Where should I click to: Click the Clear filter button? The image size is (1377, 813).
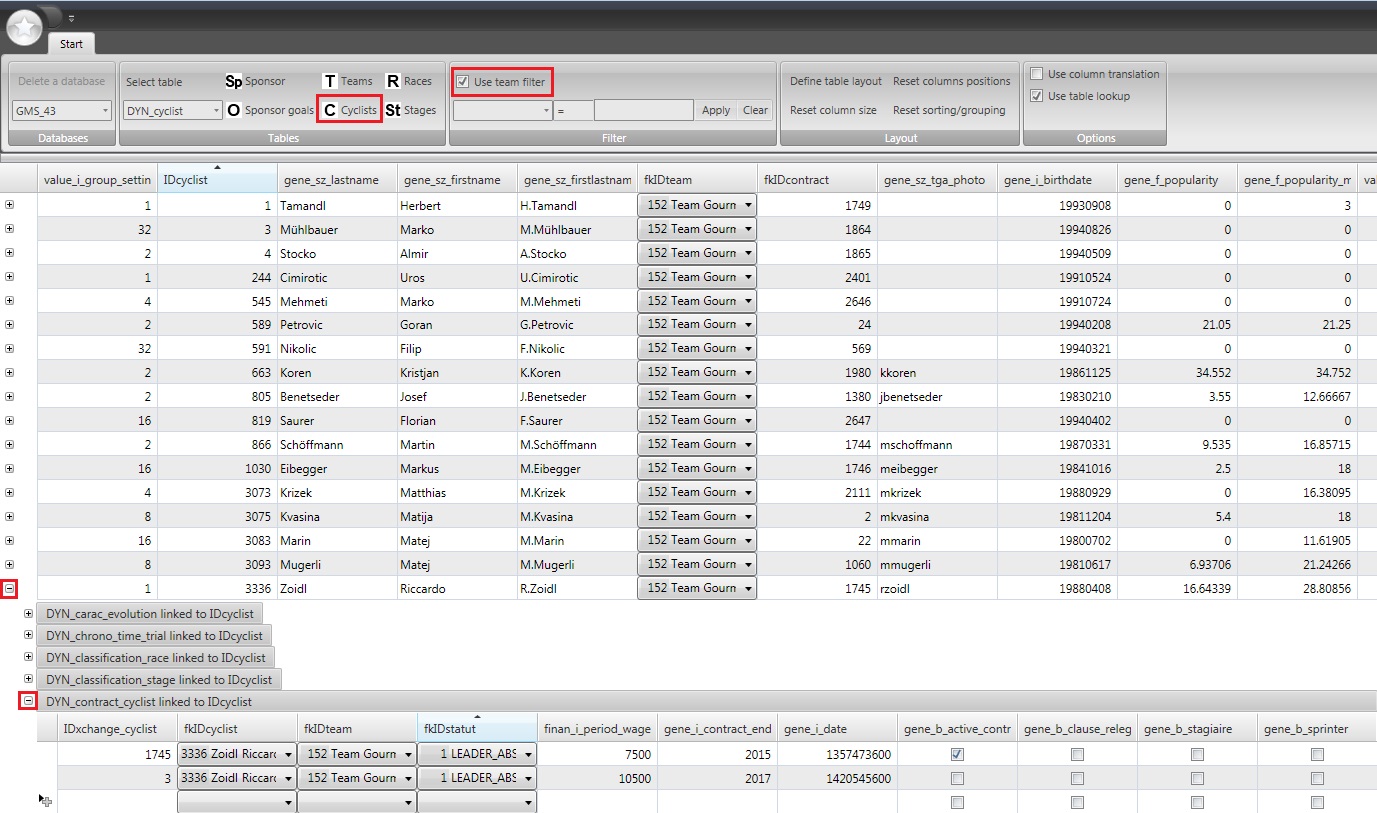(755, 111)
